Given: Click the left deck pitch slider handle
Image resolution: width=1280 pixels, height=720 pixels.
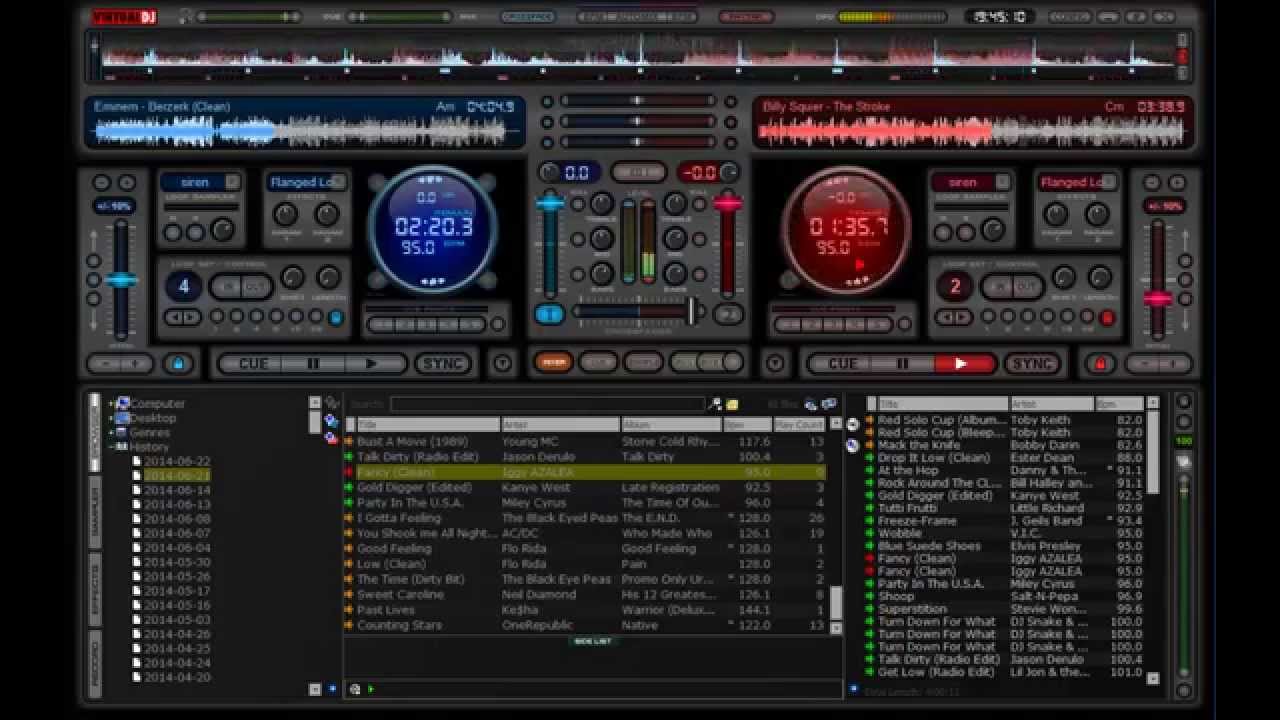Looking at the screenshot, I should (121, 280).
